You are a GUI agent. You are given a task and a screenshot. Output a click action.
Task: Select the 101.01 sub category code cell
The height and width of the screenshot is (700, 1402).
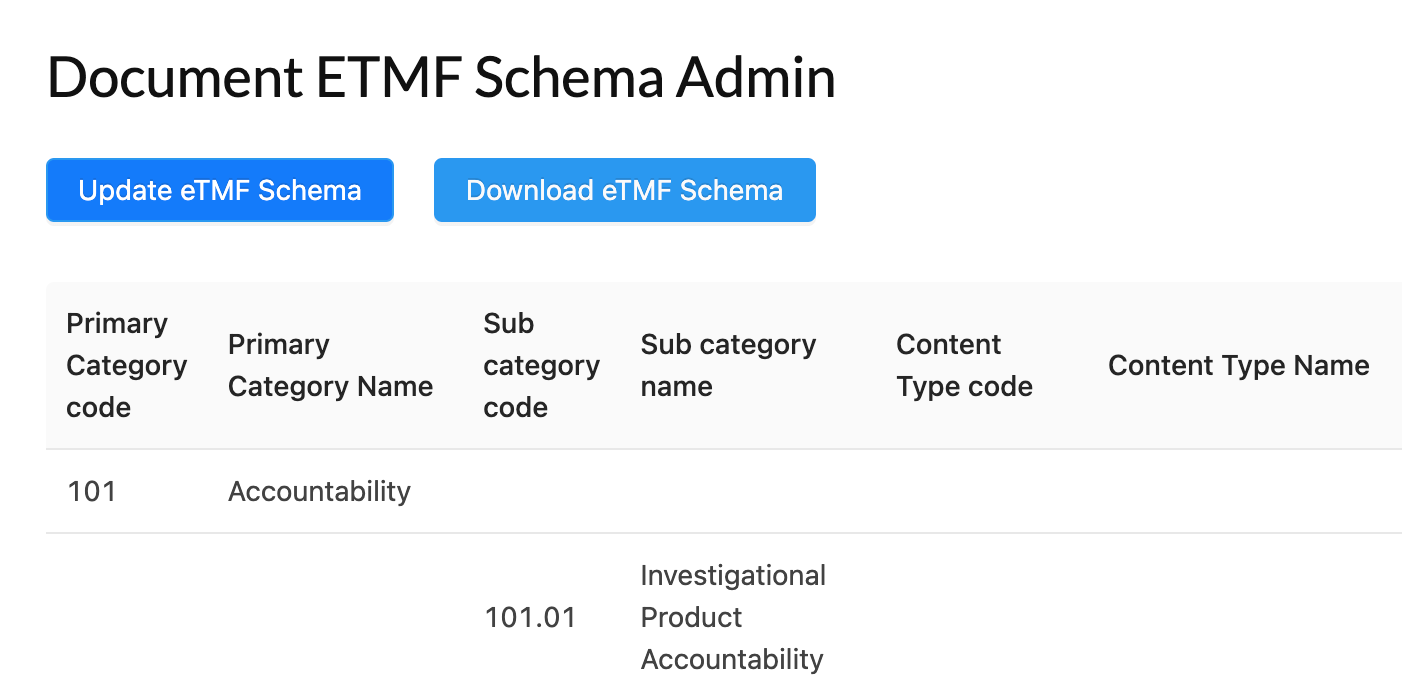(x=530, y=617)
